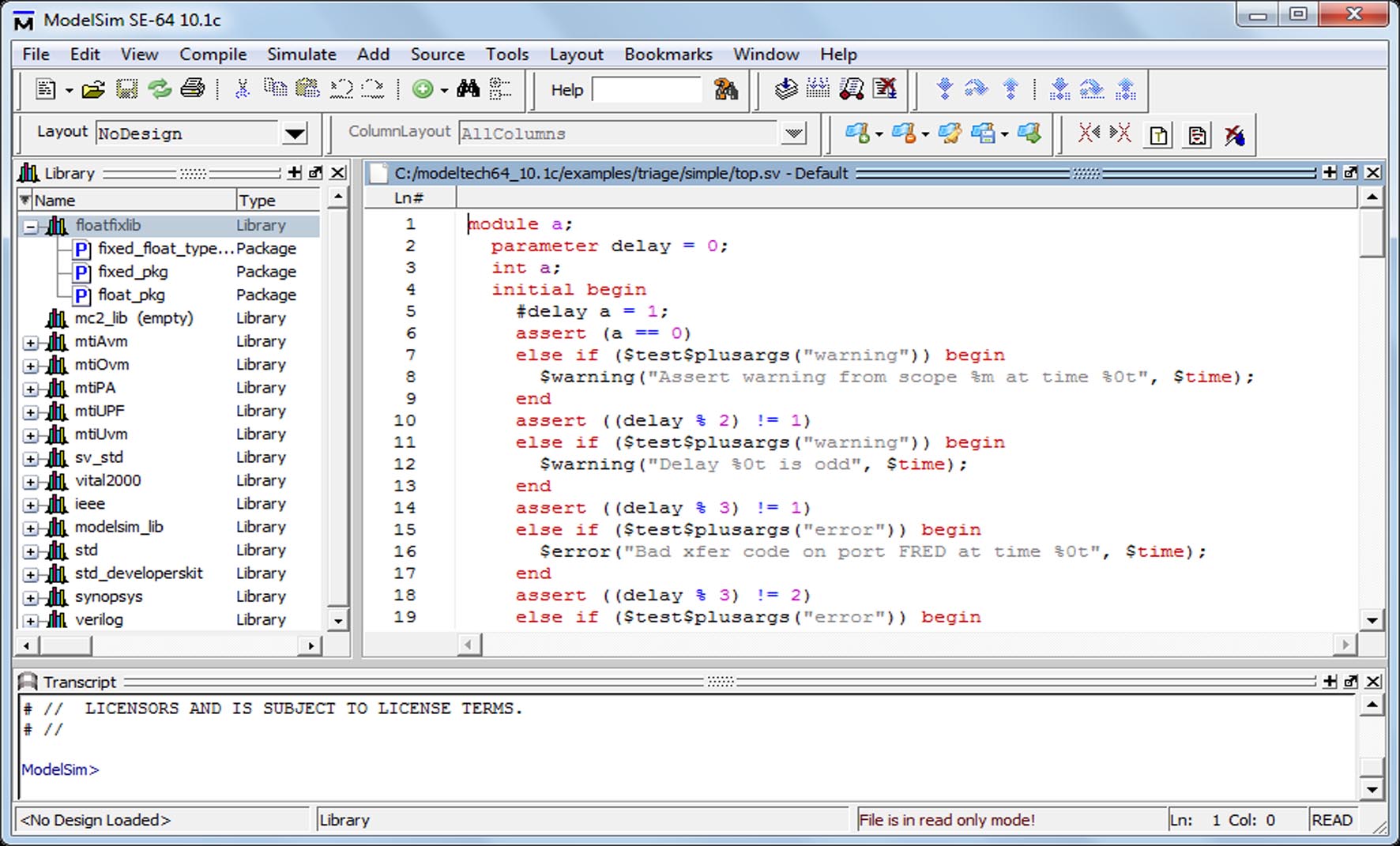The image size is (1400, 846).
Task: Open the Compile menu
Action: click(213, 55)
